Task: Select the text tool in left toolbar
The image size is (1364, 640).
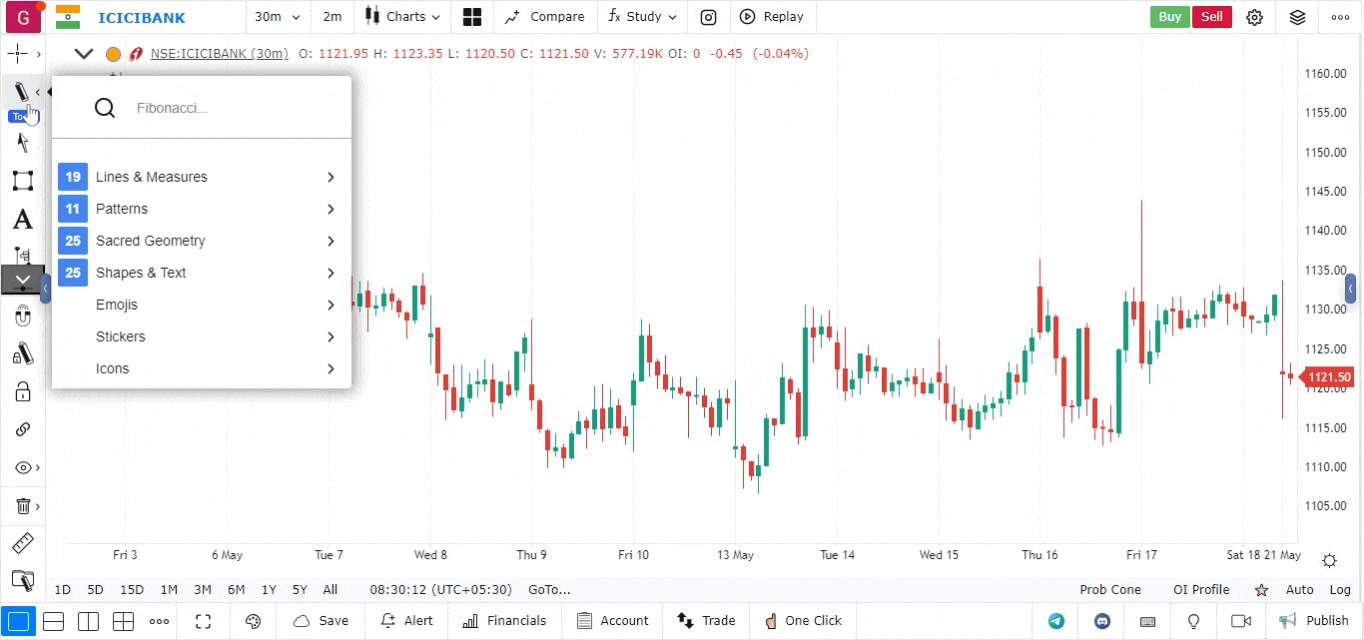Action: click(22, 220)
